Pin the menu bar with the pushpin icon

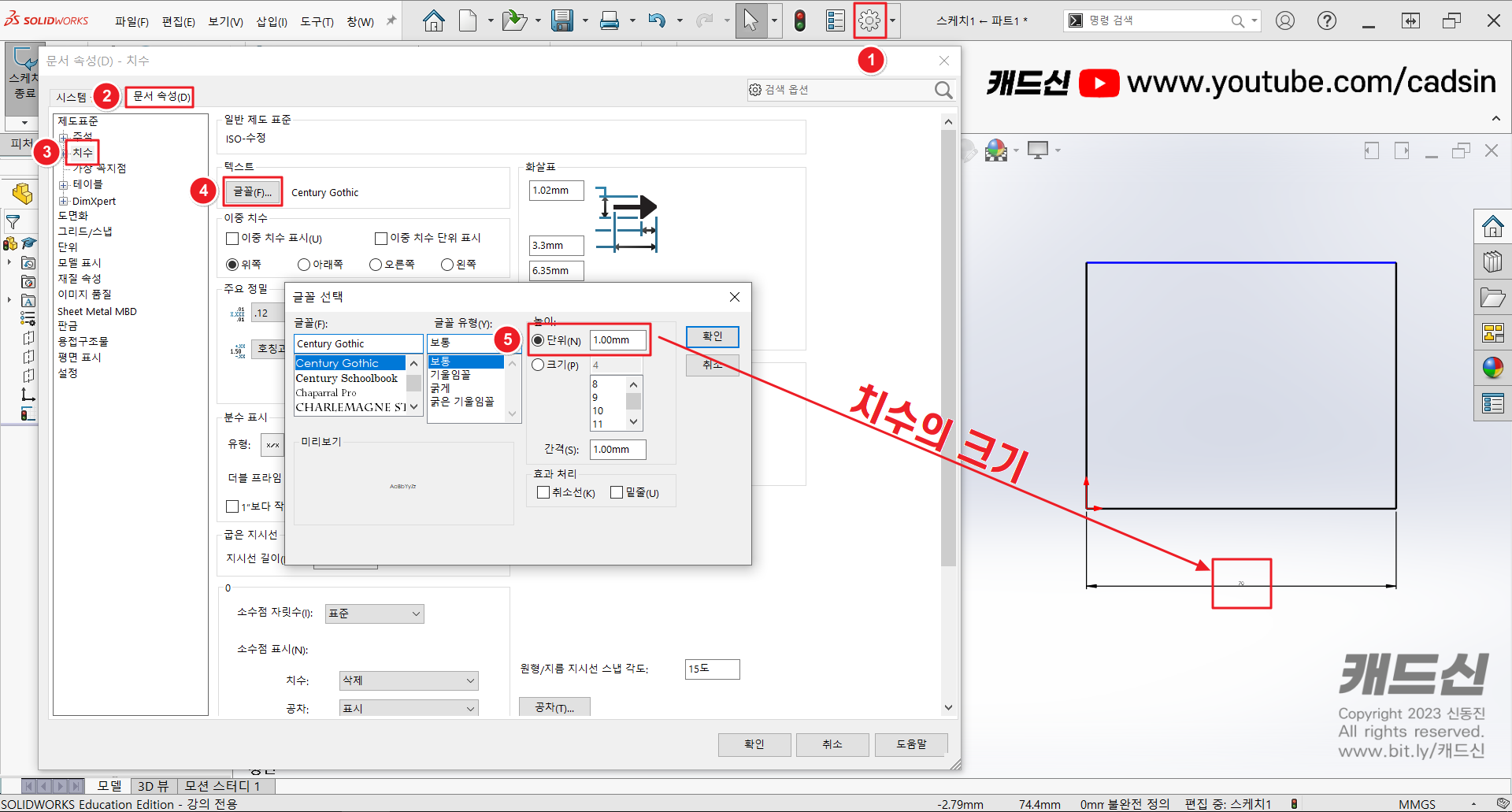tap(391, 21)
